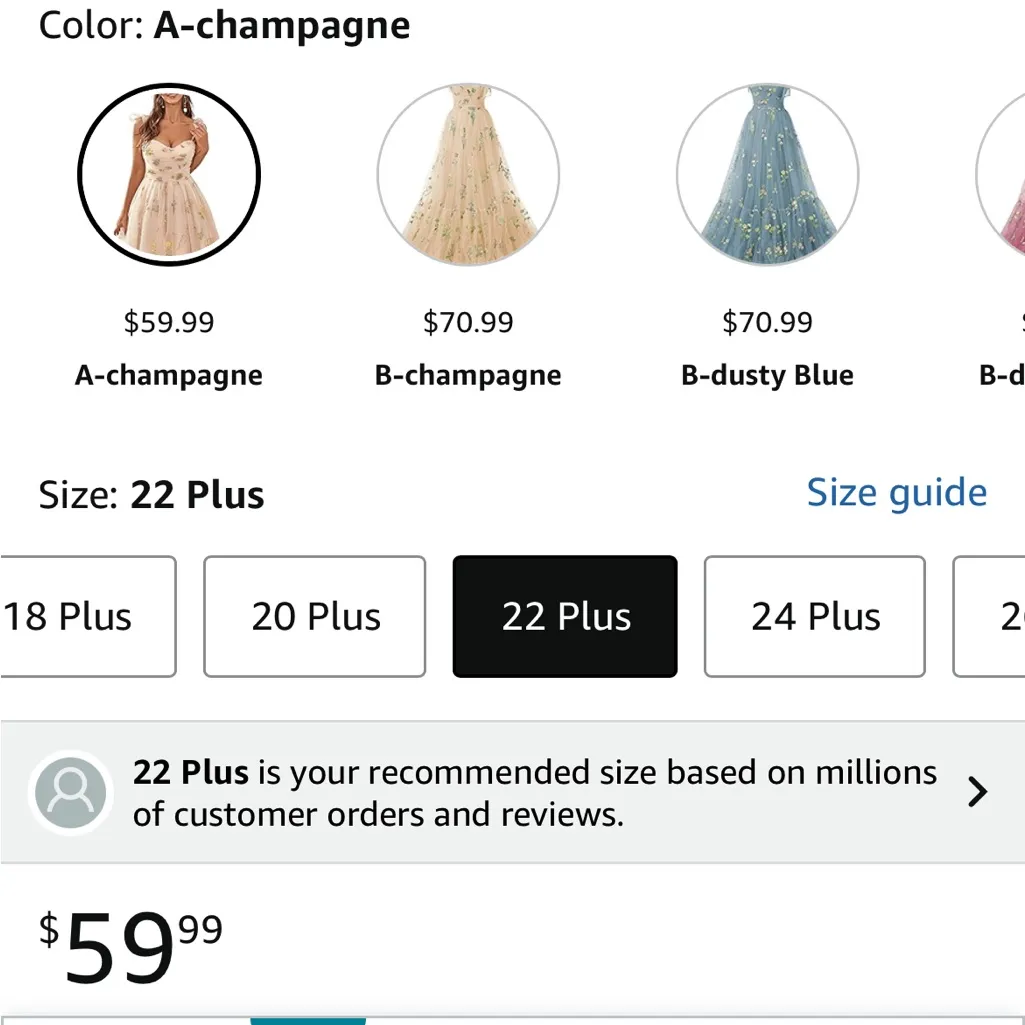The height and width of the screenshot is (1025, 1025).
Task: Click the A-champagne color name label
Action: pos(168,375)
